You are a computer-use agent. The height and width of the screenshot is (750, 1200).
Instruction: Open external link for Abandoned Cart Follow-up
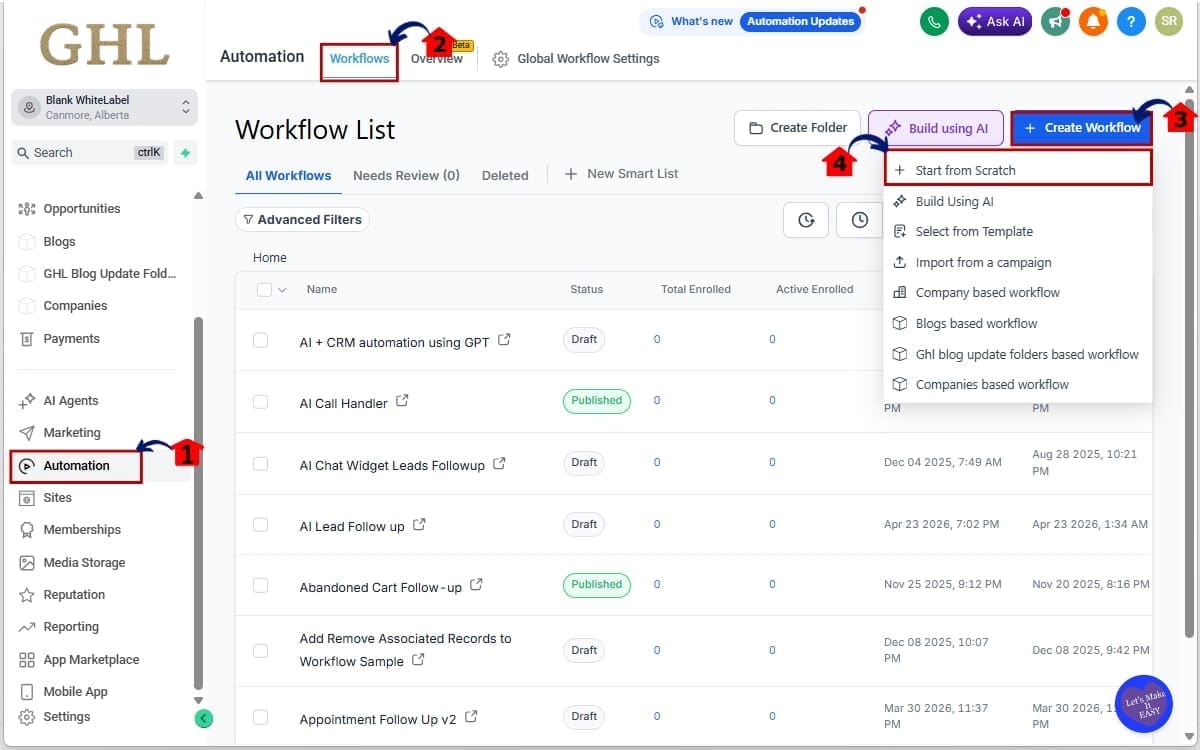[476, 585]
